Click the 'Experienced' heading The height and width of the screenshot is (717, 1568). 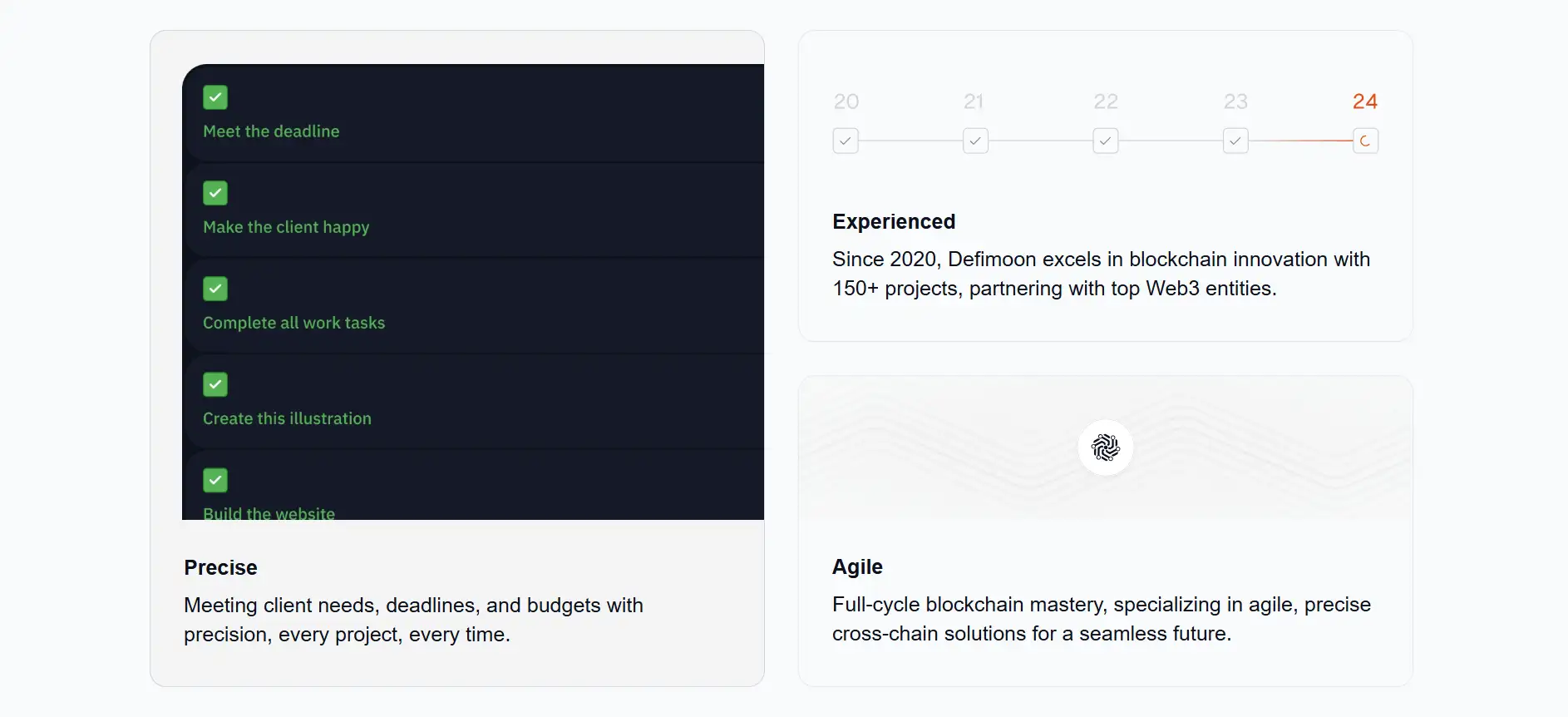coord(894,222)
